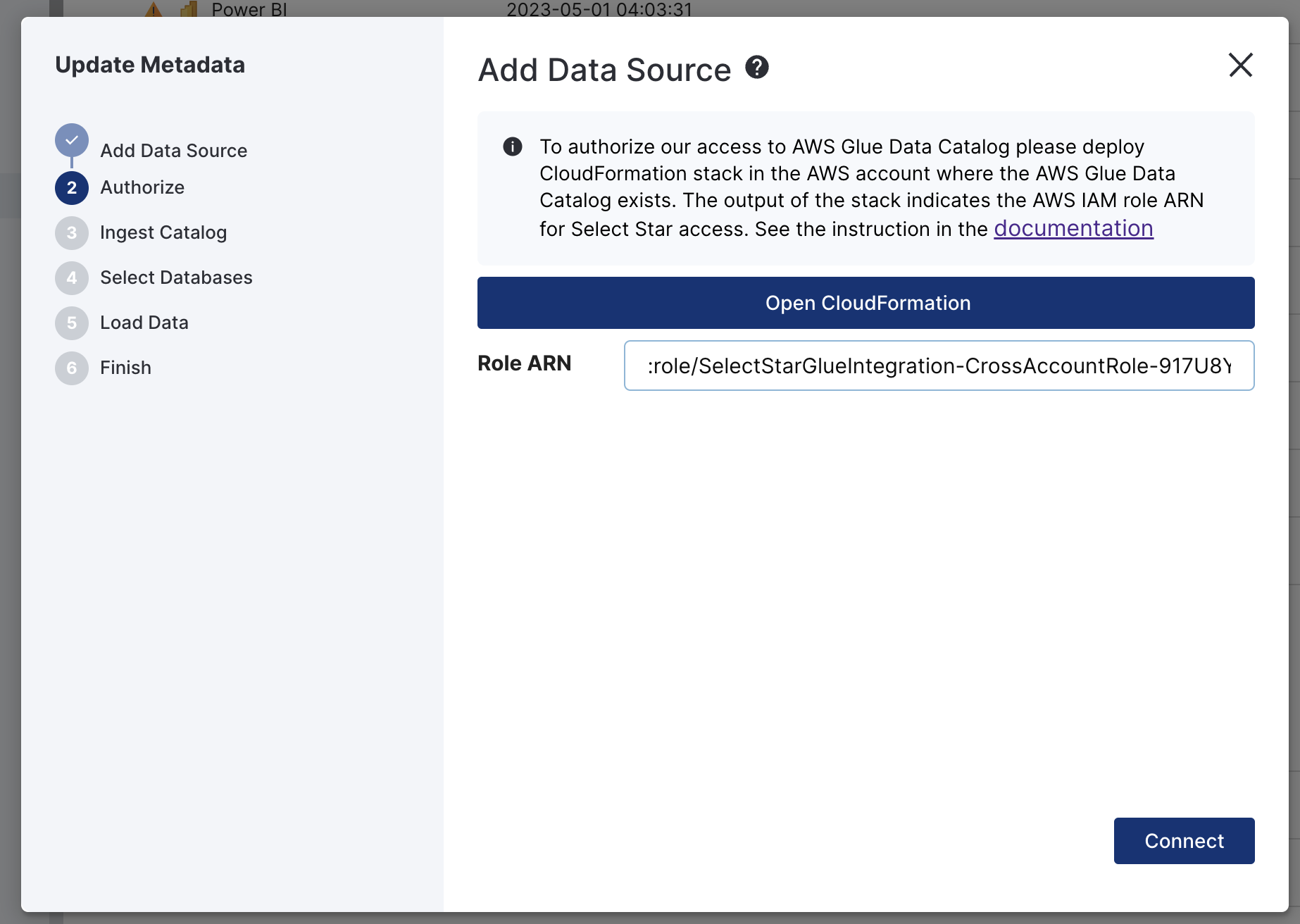Open the documentation link
The image size is (1300, 924).
click(1073, 229)
